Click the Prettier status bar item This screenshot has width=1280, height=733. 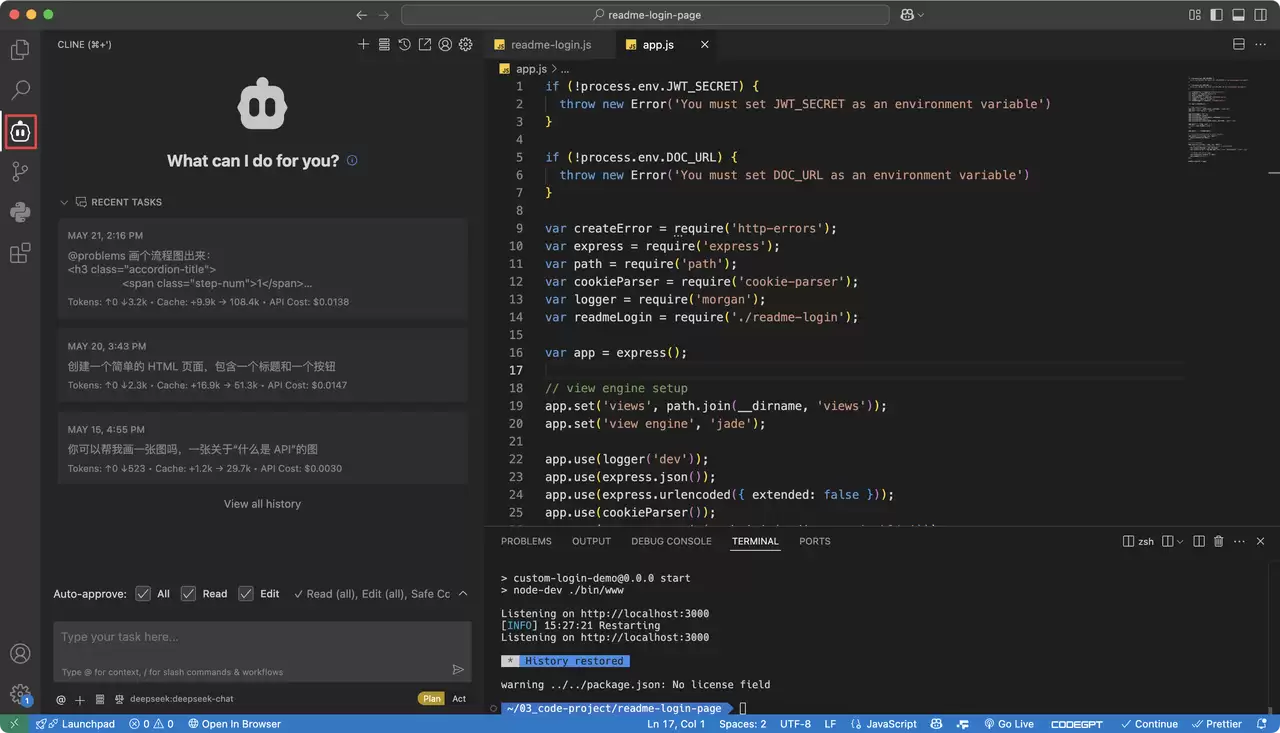tap(1217, 724)
